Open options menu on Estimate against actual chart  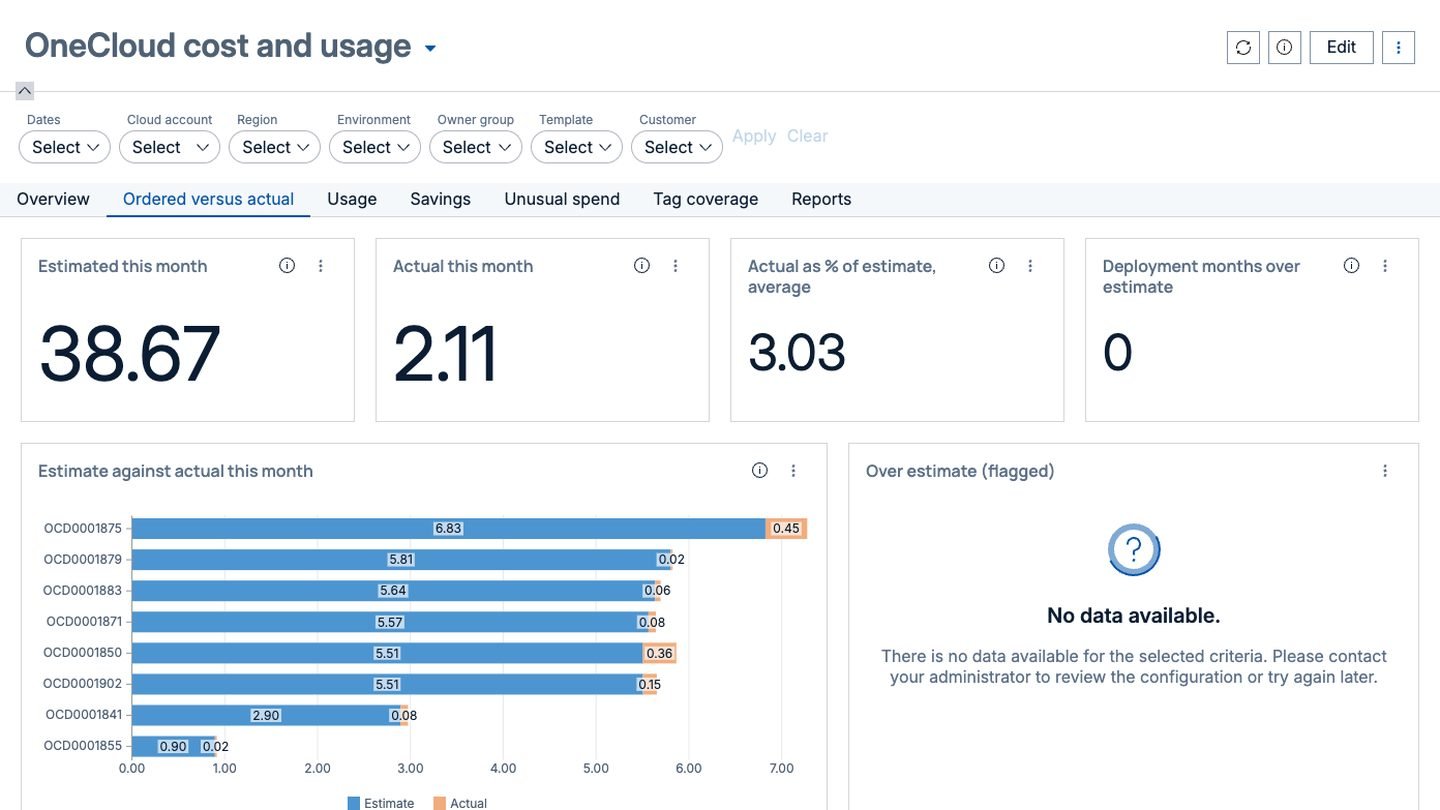794,471
